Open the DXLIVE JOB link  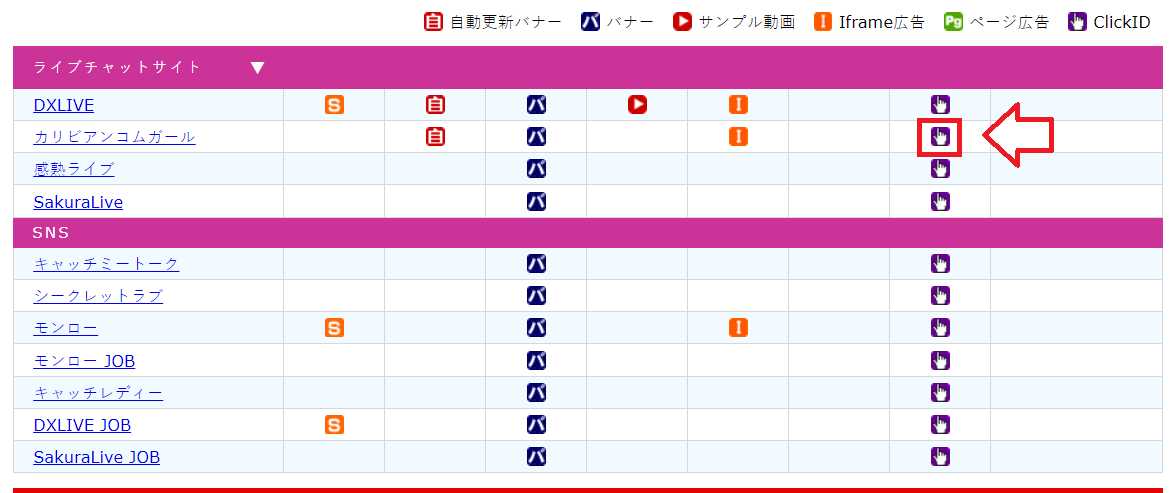82,425
